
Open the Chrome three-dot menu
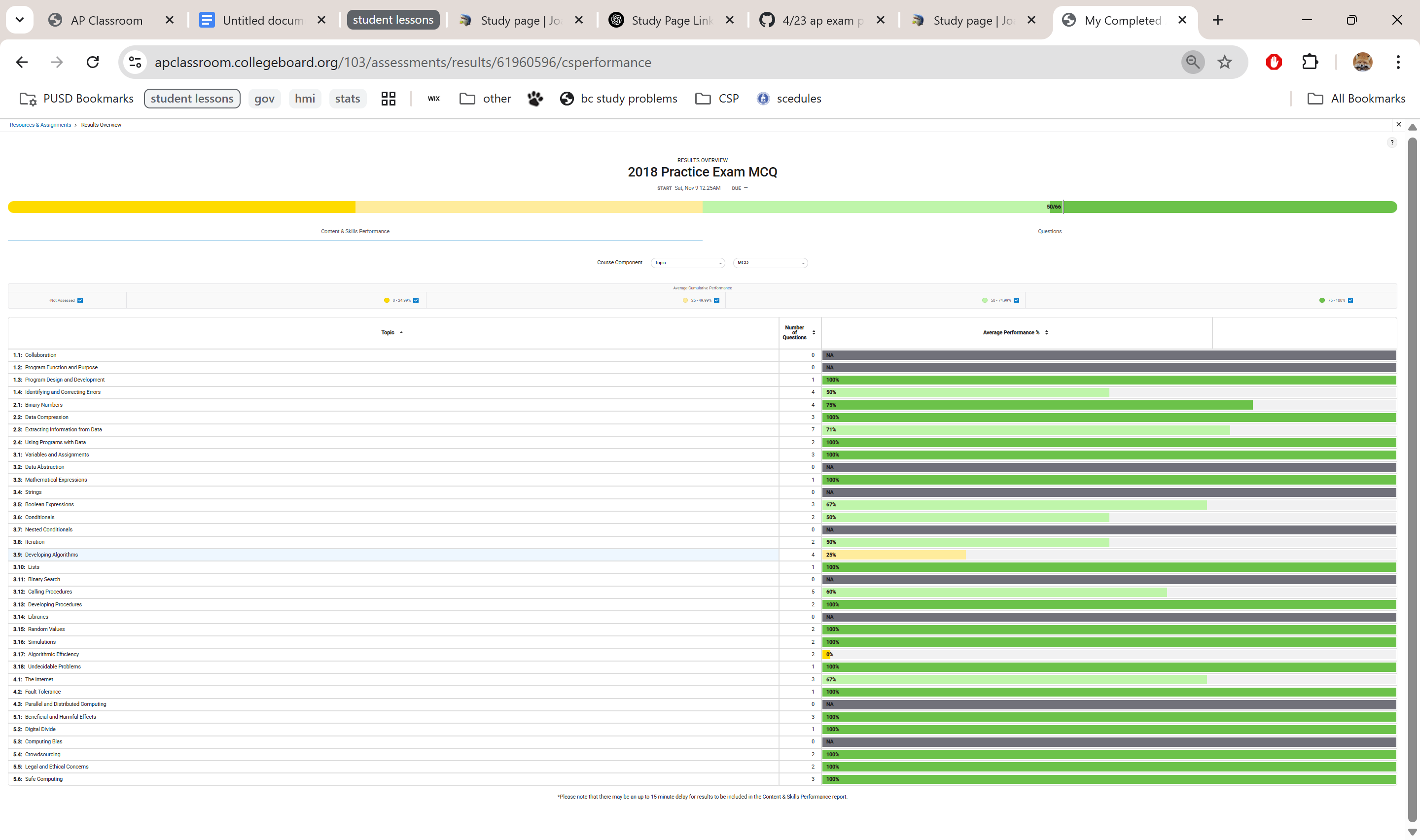pyautogui.click(x=1398, y=62)
